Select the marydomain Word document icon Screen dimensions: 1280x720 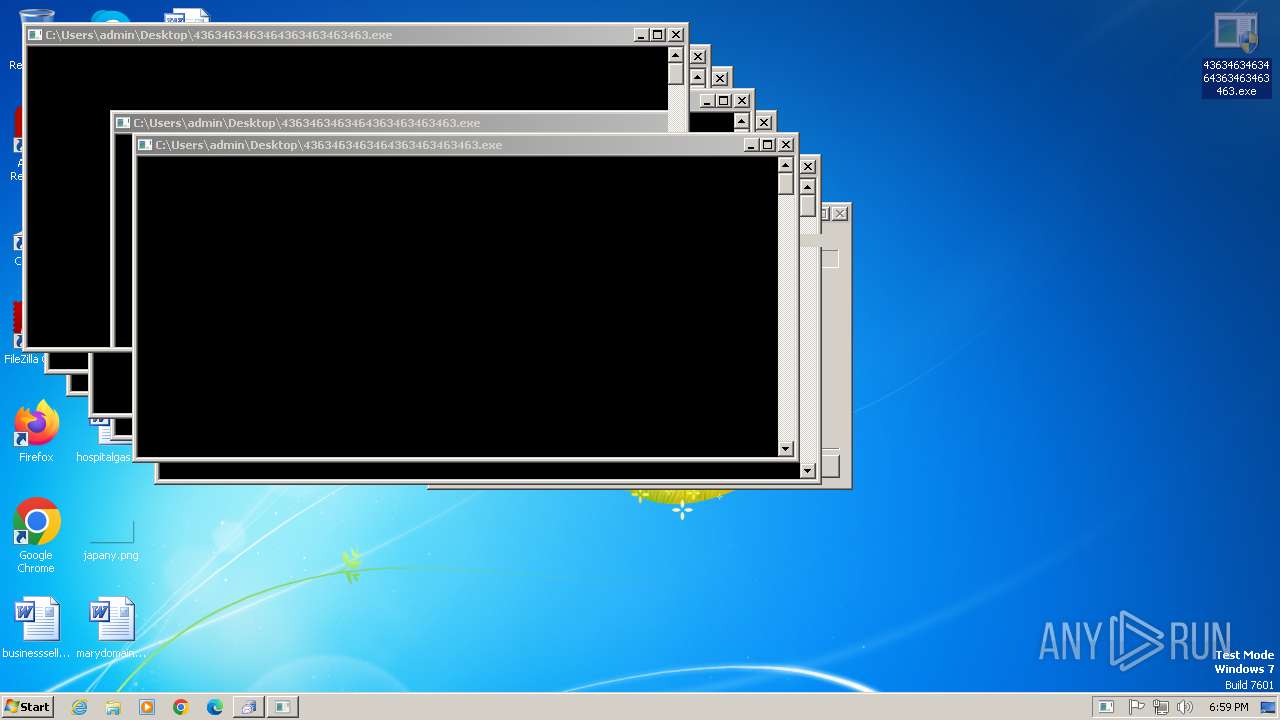click(x=111, y=628)
